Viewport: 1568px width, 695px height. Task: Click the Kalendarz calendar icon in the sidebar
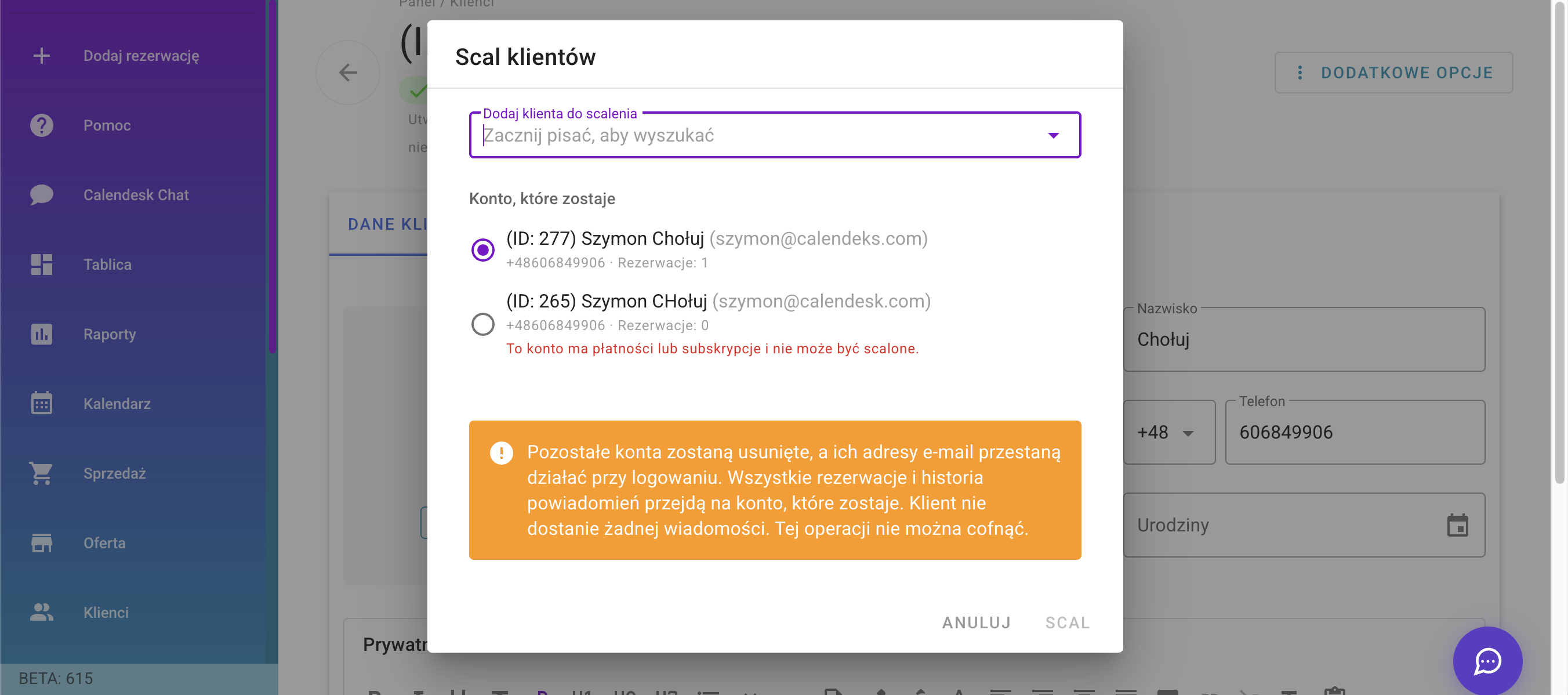point(41,403)
